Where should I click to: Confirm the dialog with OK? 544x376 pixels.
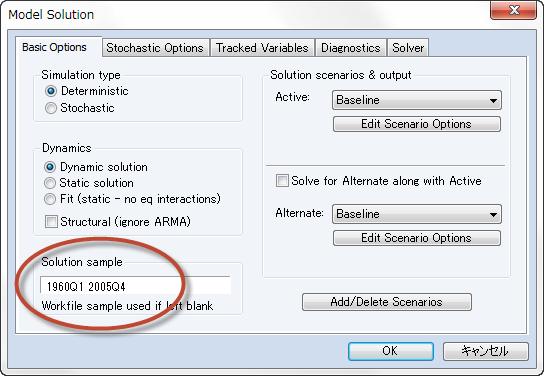(x=391, y=351)
